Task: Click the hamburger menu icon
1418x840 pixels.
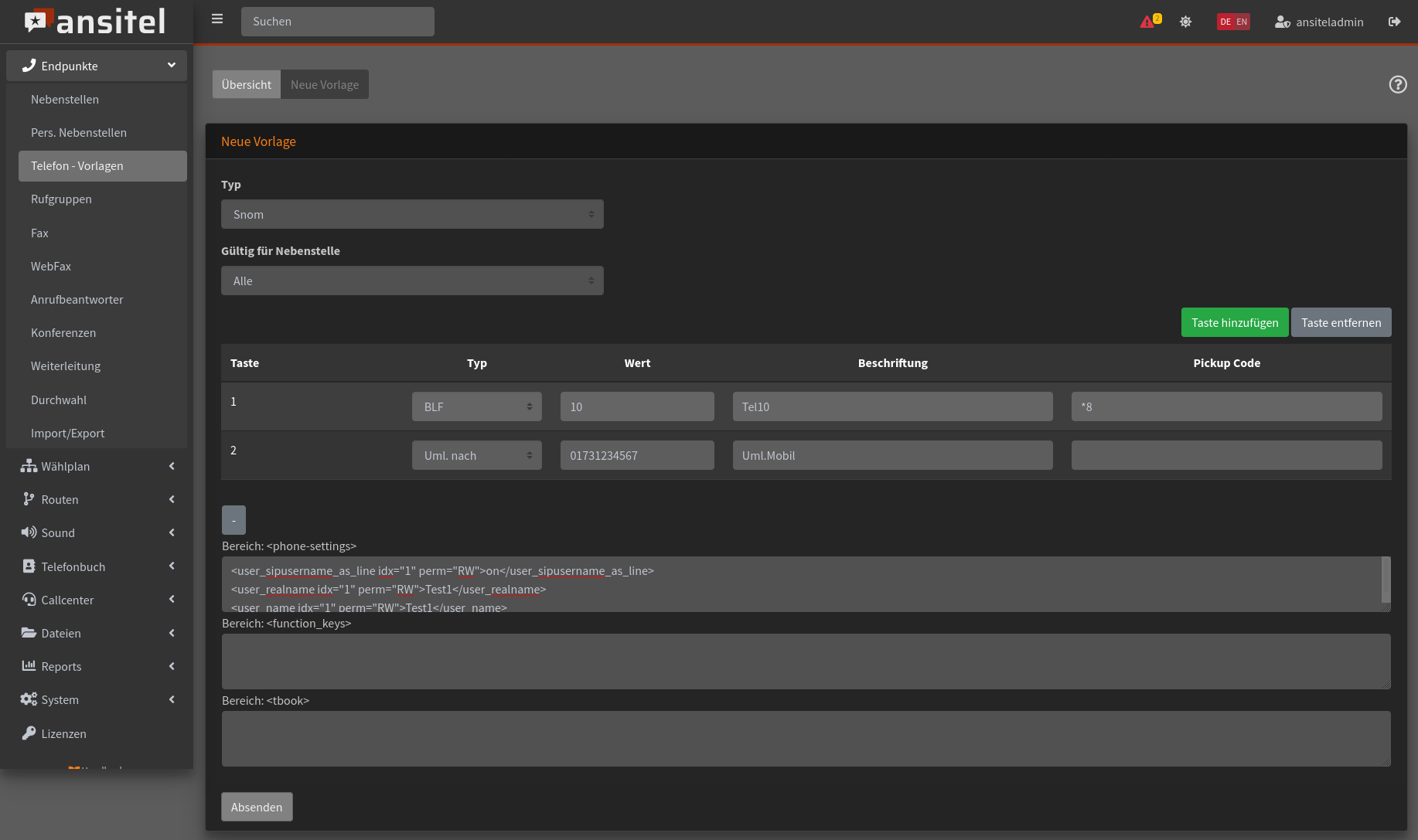Action: (217, 19)
